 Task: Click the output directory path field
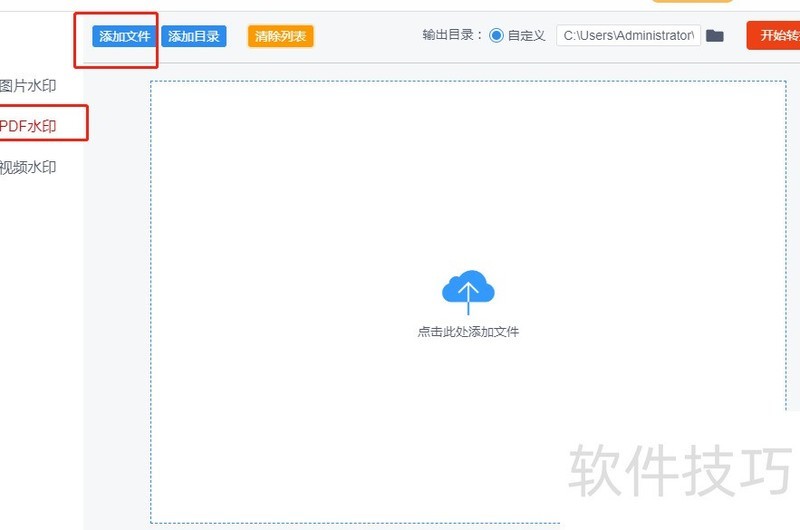pyautogui.click(x=627, y=36)
